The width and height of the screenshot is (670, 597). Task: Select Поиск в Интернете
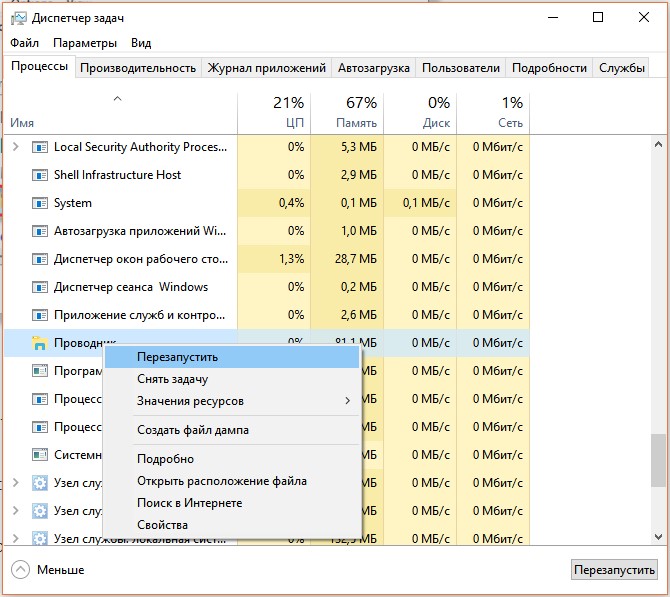[x=232, y=503]
